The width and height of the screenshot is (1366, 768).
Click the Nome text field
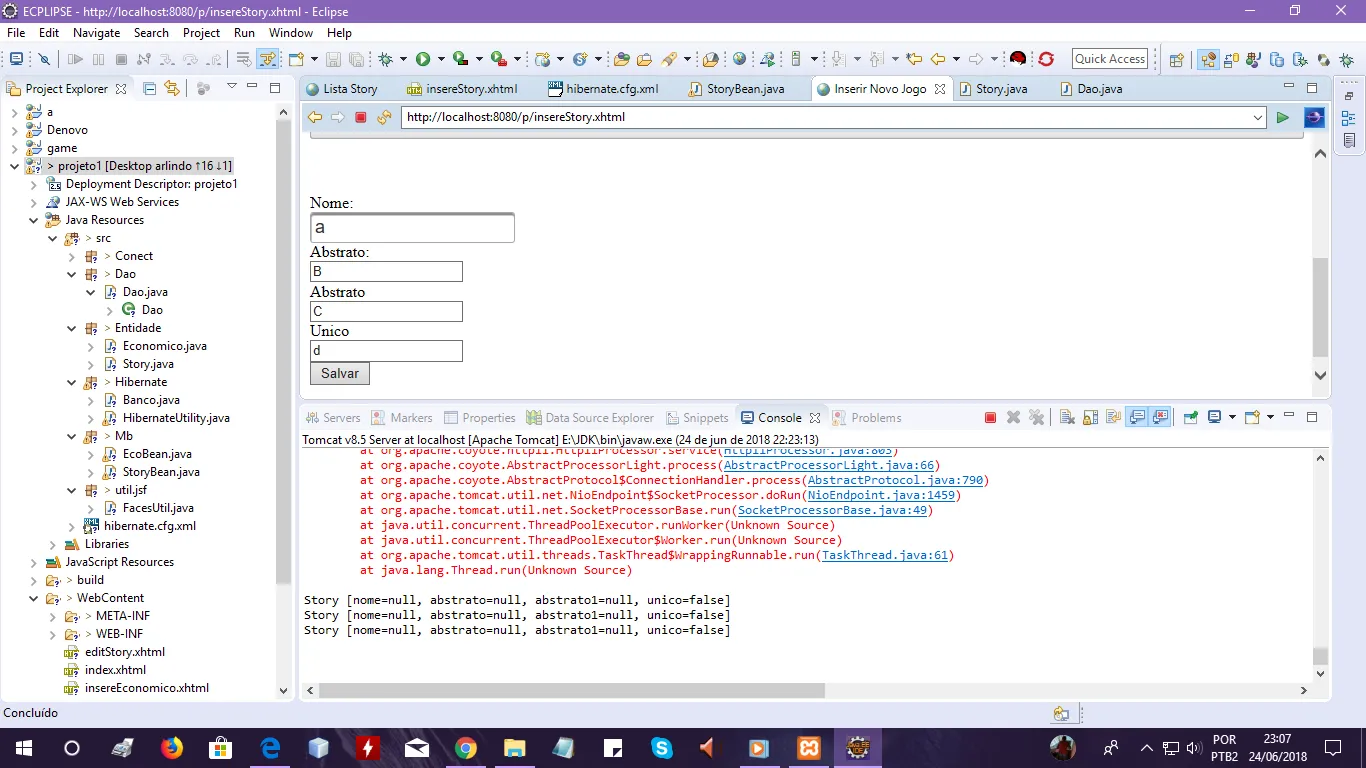click(x=412, y=227)
